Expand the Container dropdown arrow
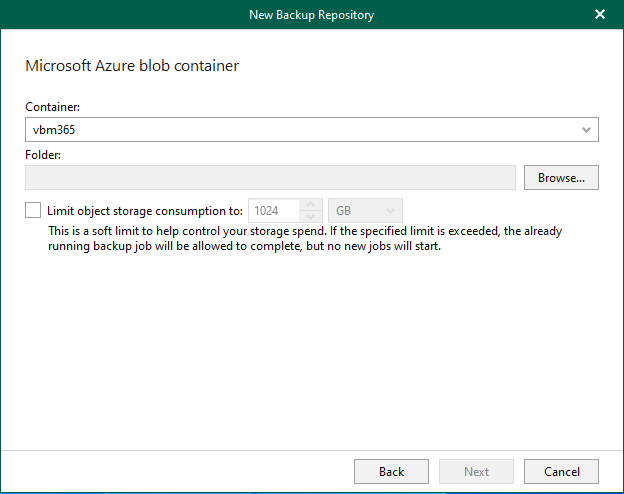624x494 pixels. 585,130
